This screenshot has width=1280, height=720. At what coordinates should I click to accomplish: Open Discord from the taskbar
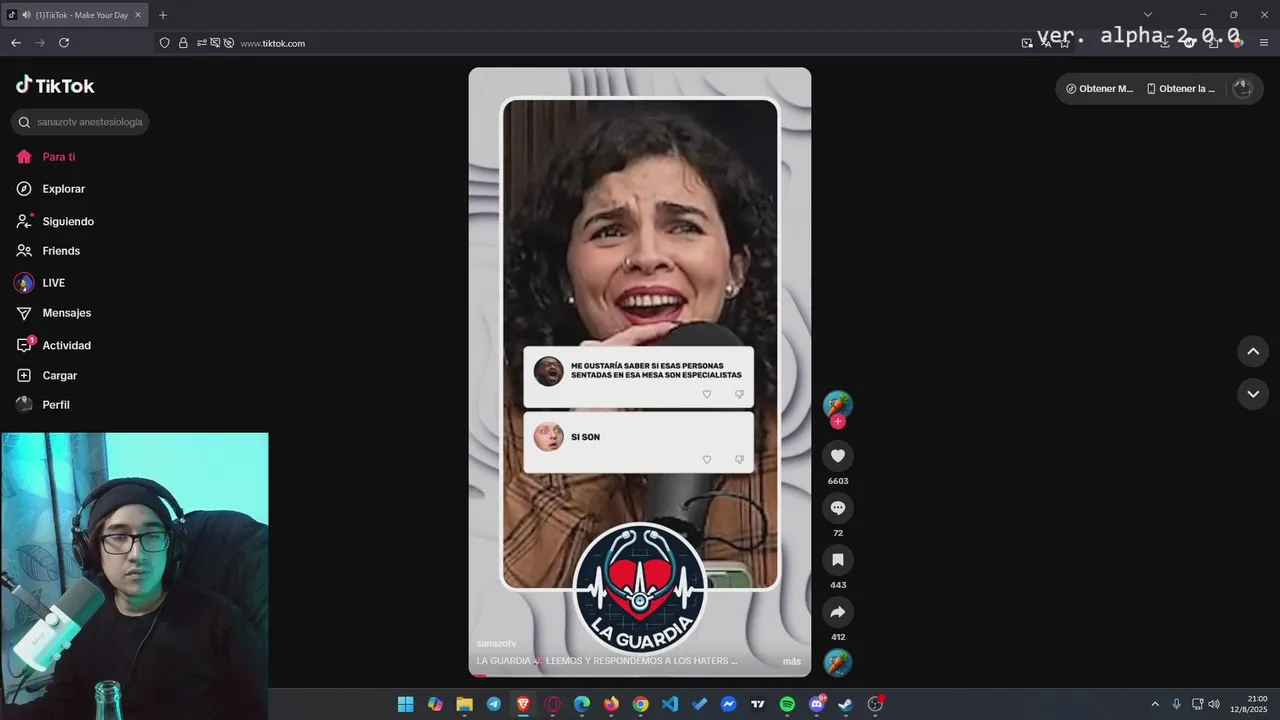(817, 704)
